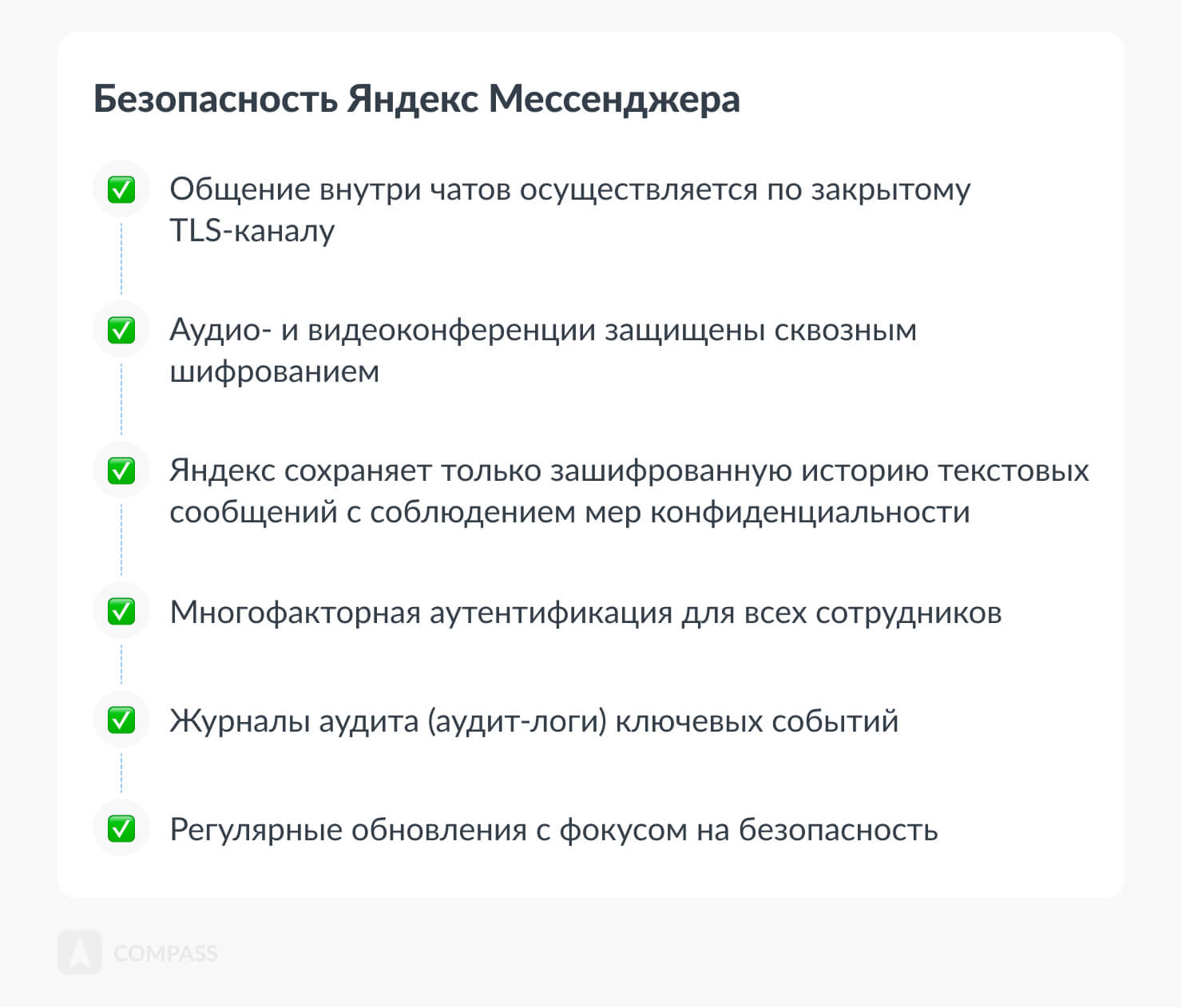Click the checkmark beside Яндекс сохраняет item

coord(121,470)
